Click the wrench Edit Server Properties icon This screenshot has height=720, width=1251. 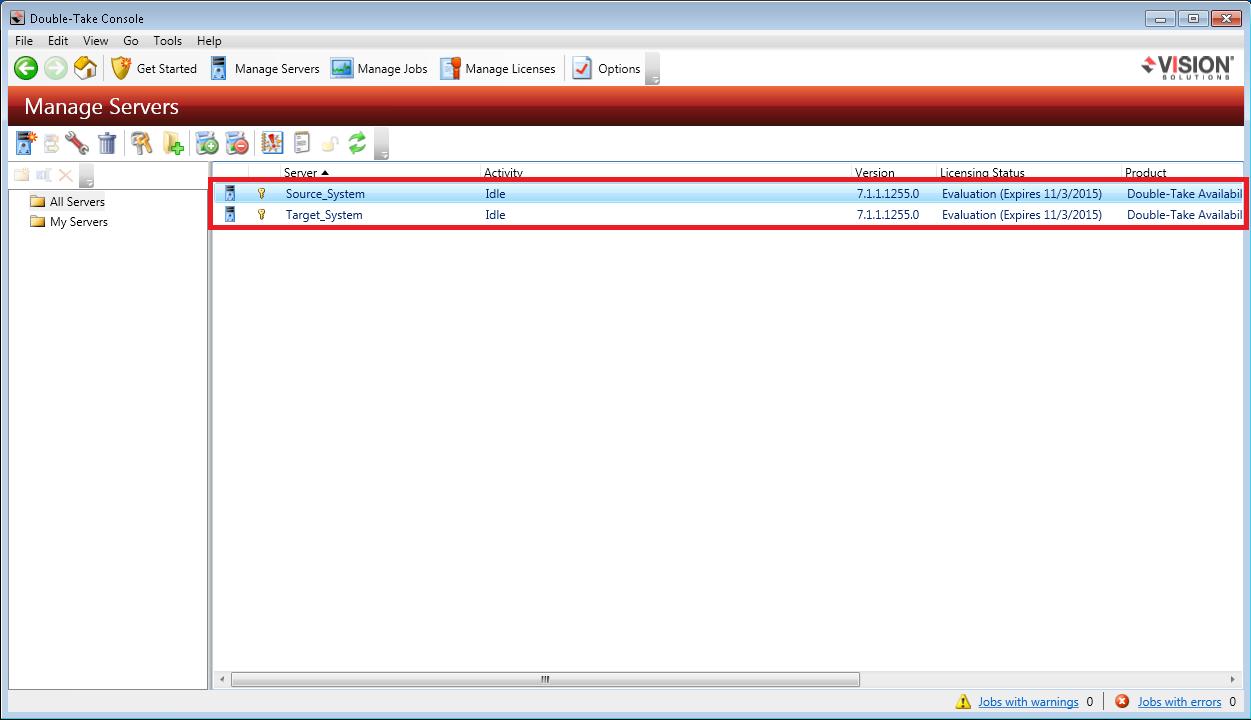coord(77,144)
